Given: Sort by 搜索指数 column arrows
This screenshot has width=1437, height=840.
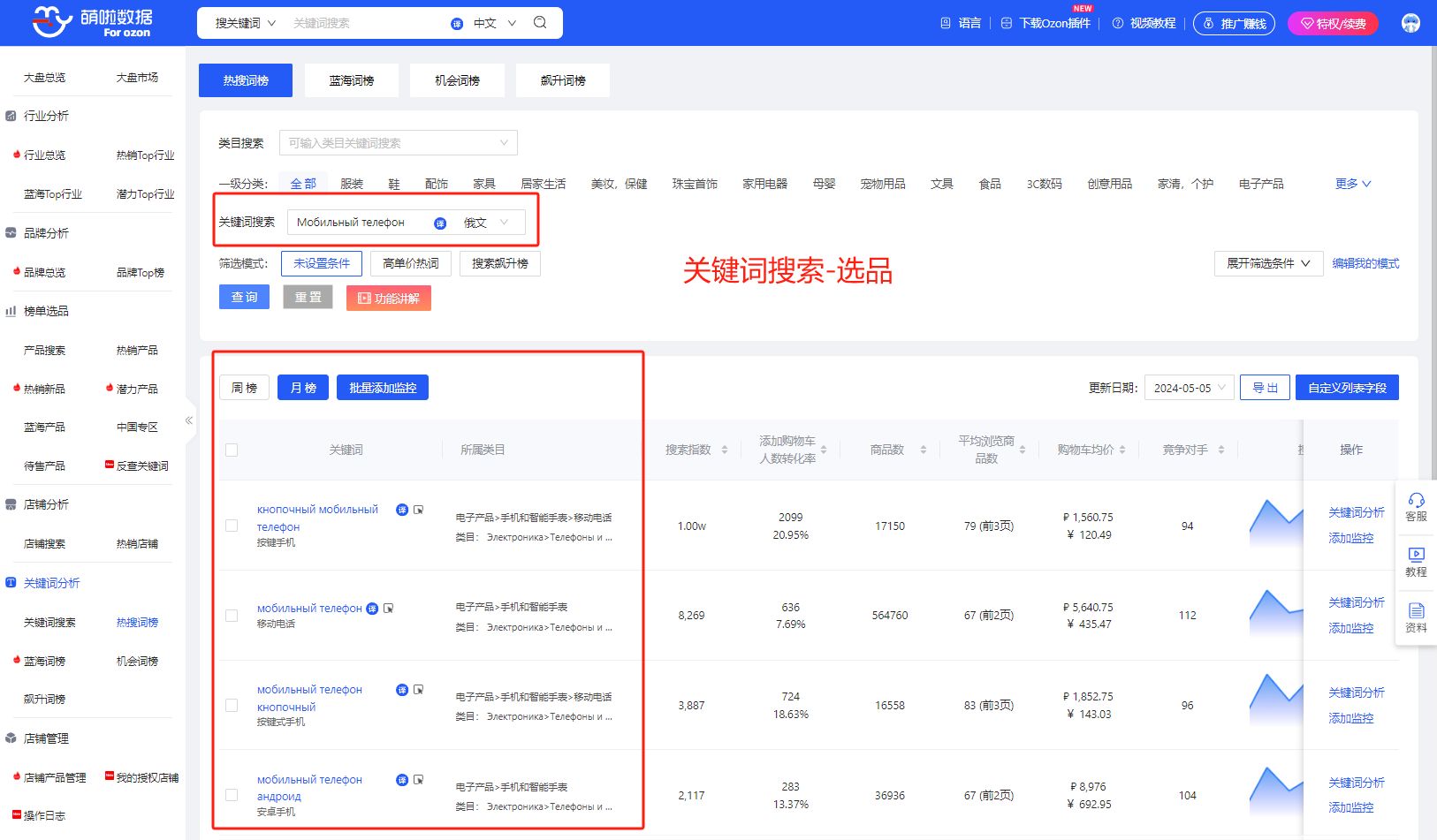Looking at the screenshot, I should [x=725, y=450].
